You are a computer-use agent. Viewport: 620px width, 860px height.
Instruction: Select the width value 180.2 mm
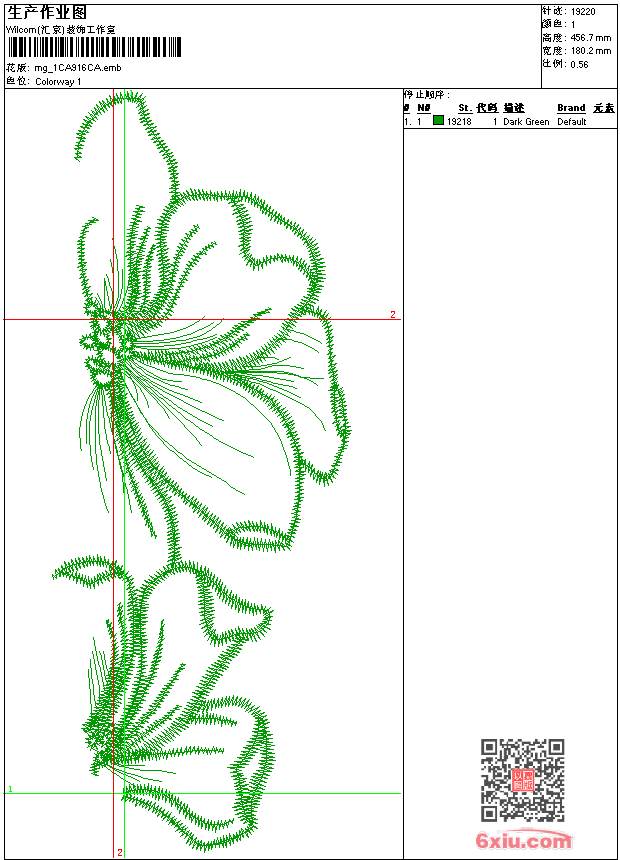[590, 51]
